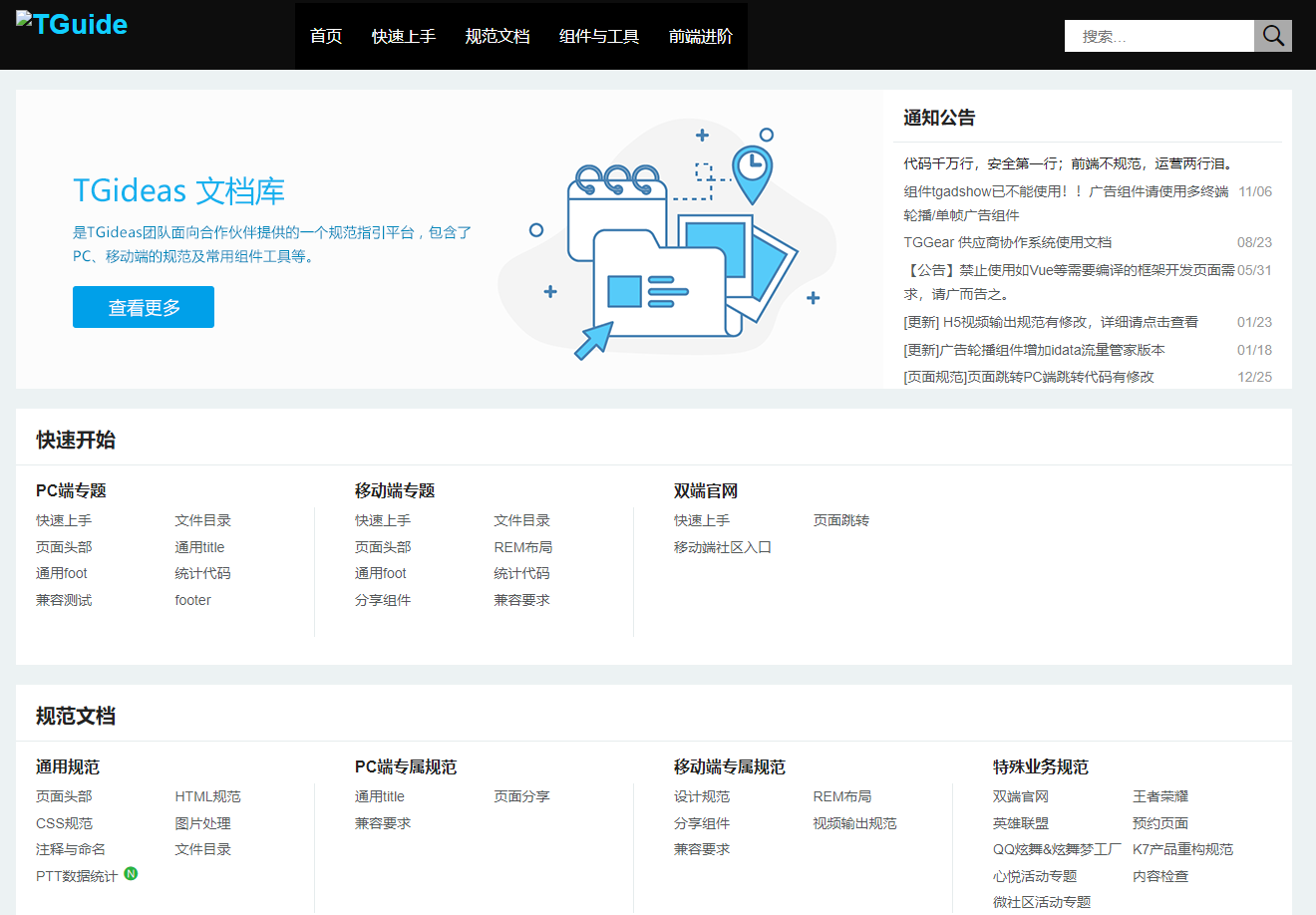The height and width of the screenshot is (915, 1316).
Task: Go to 前端进阶 in navigation bar
Action: pyautogui.click(x=701, y=36)
